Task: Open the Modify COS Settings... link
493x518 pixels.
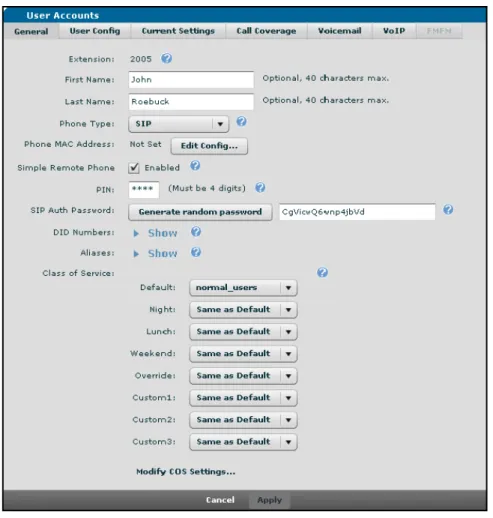Action: coord(186,472)
